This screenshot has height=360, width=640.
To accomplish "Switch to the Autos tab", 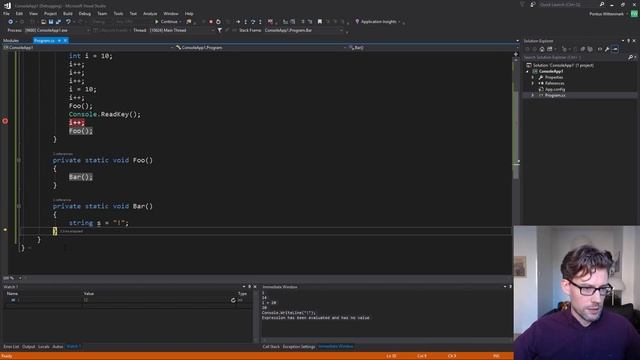I will [58, 347].
